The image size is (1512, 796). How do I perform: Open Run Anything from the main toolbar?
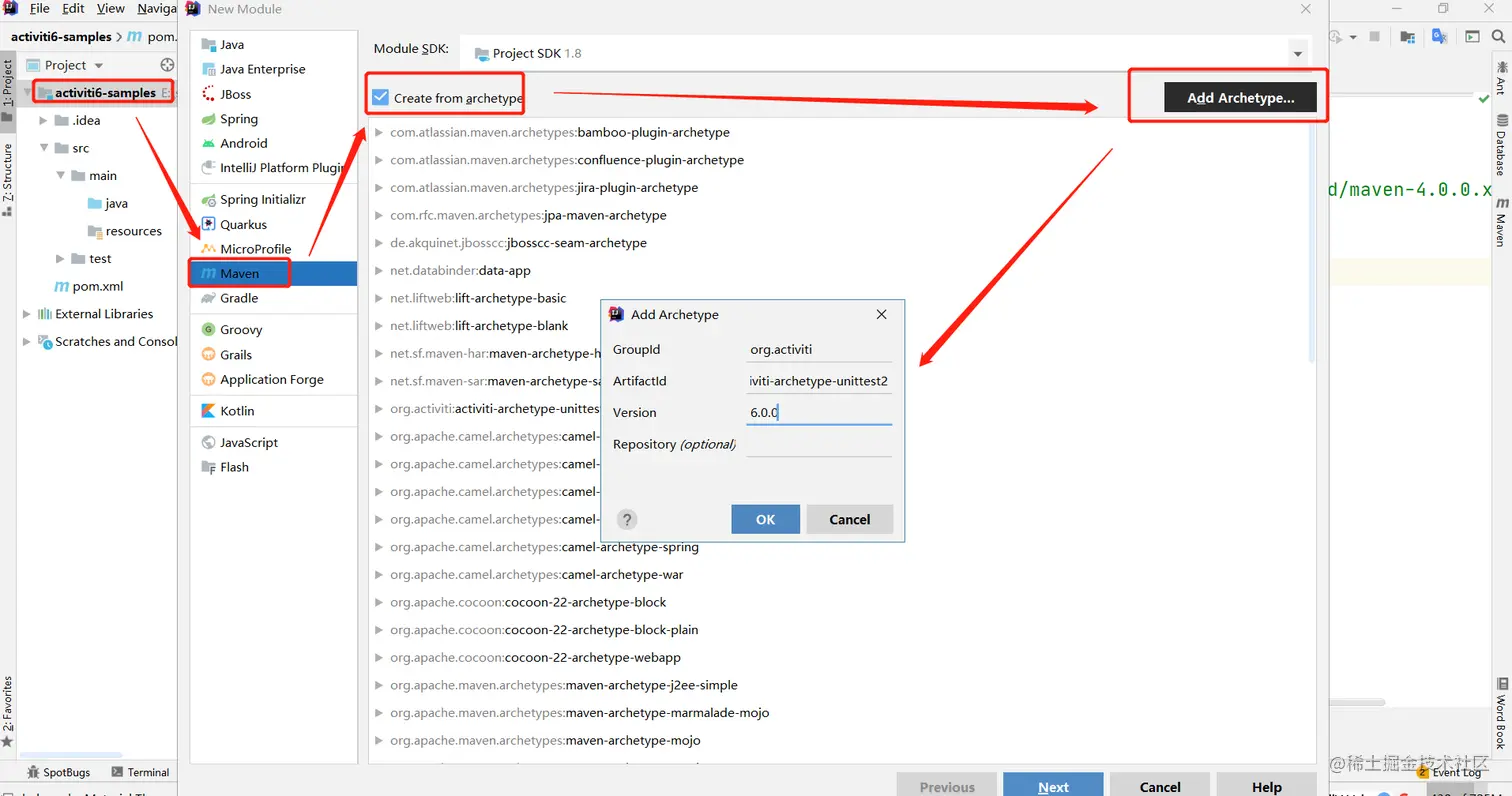pos(1472,37)
